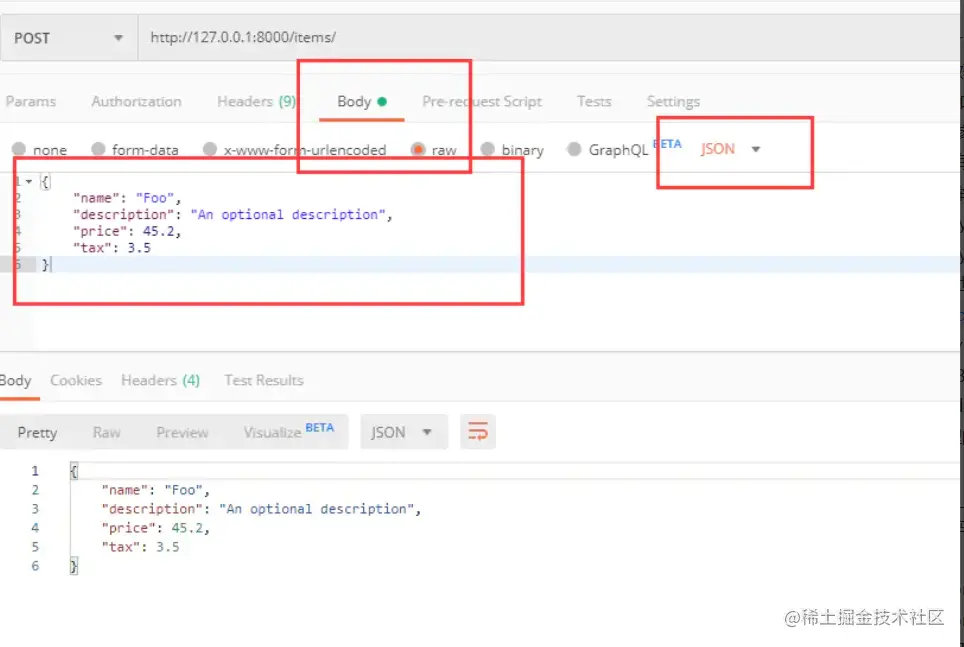
Task: Choose the GraphQL body radio option
Action: coord(574,149)
